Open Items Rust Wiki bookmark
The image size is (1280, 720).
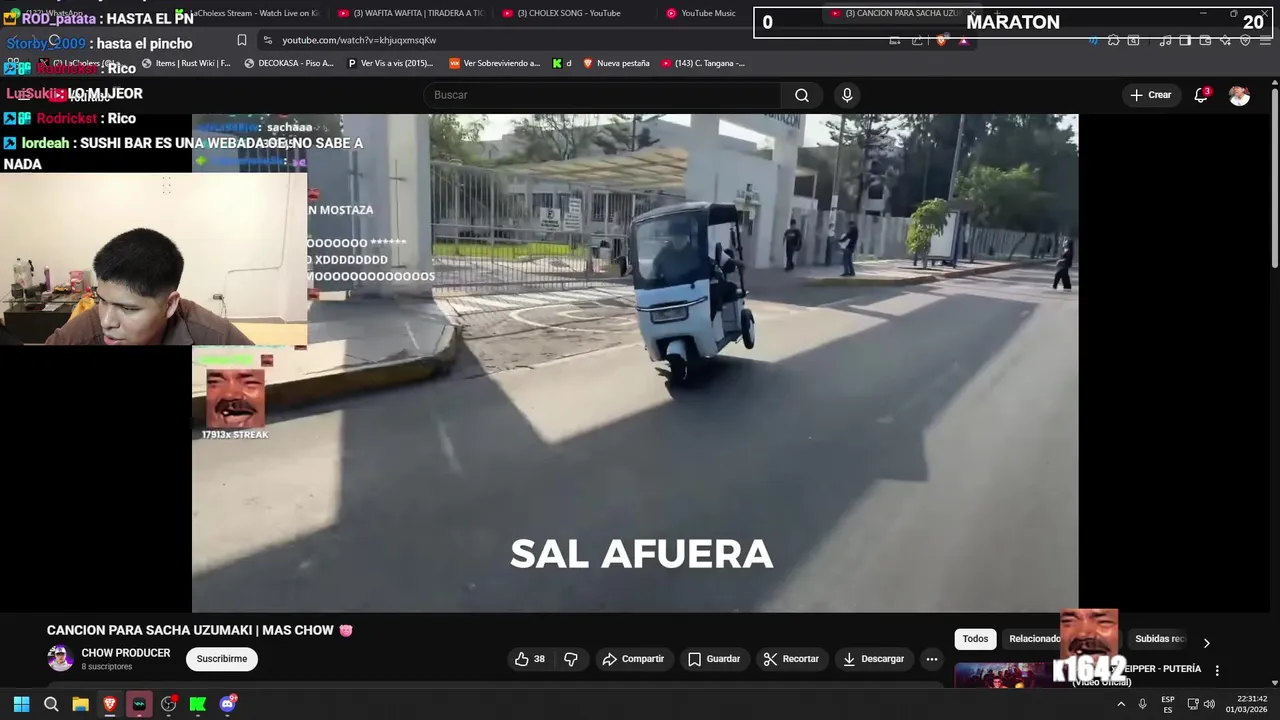click(x=186, y=63)
